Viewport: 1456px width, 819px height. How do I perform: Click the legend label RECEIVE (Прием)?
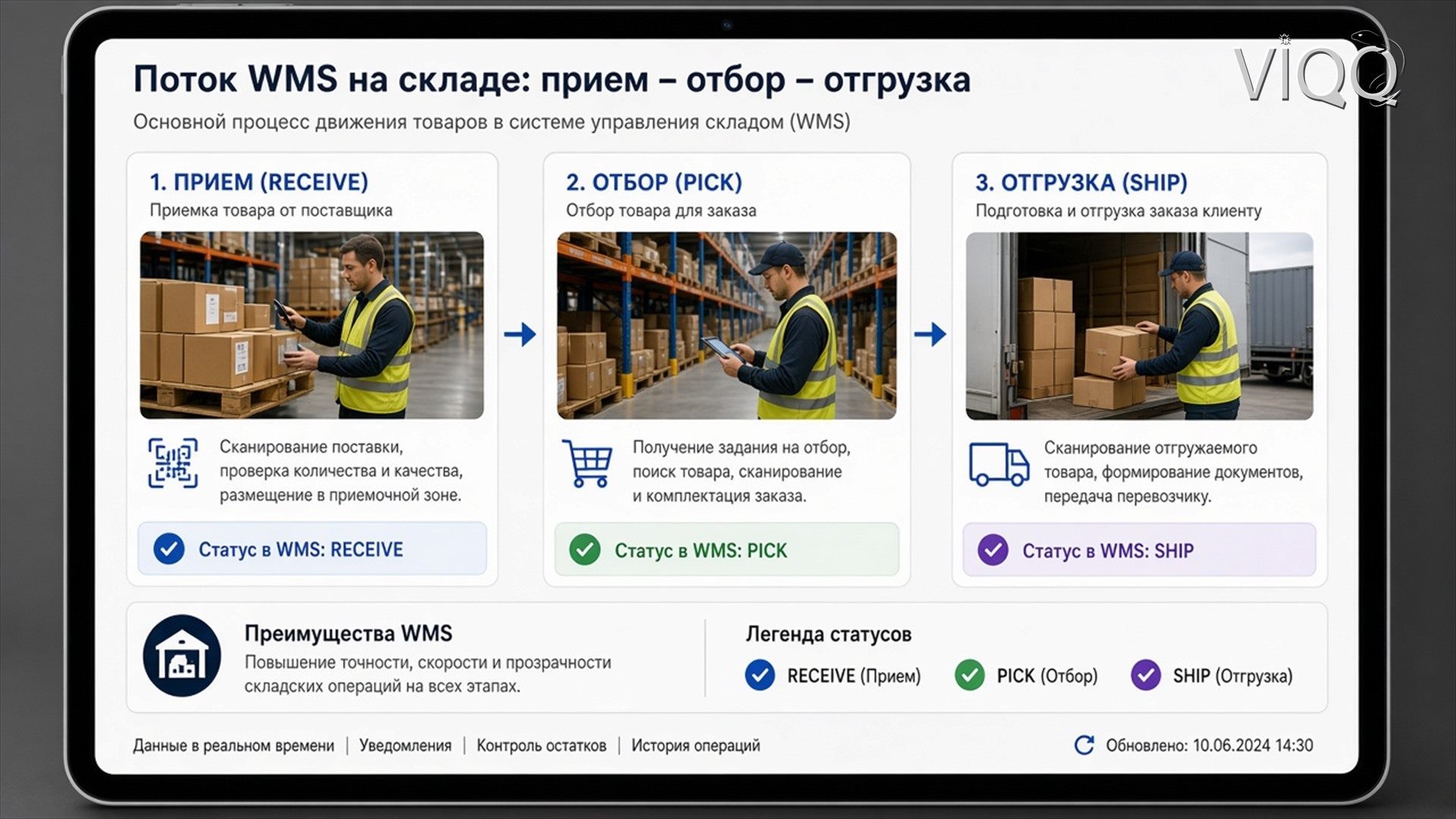point(854,676)
